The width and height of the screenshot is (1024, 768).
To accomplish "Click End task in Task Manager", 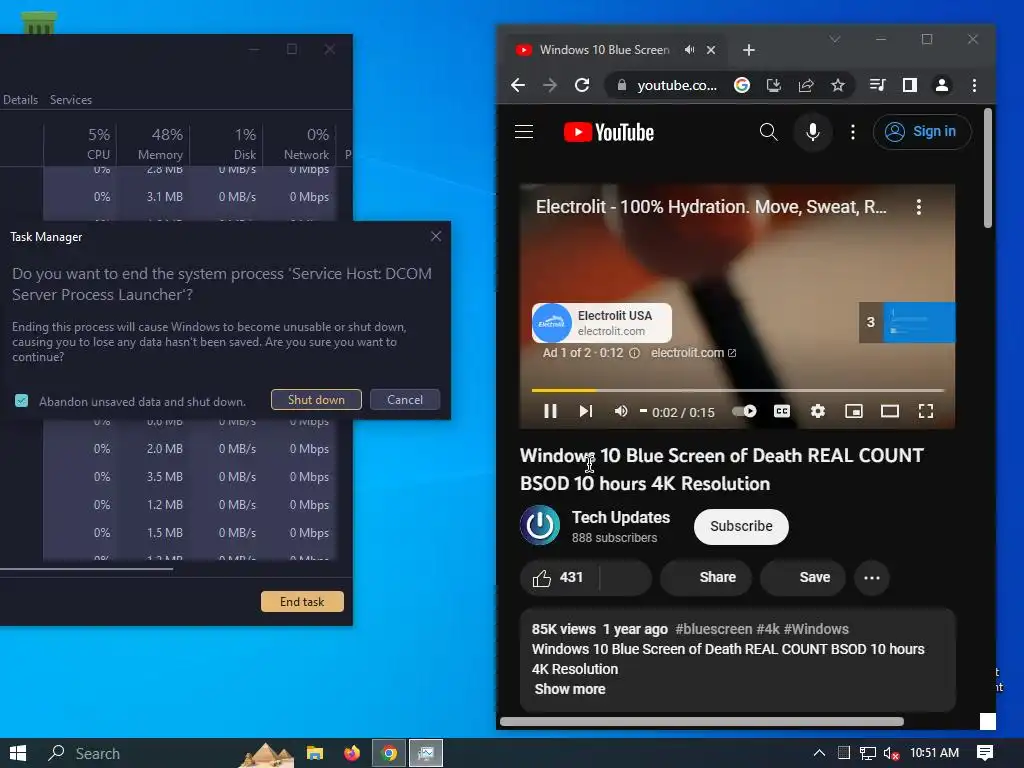I will tap(302, 601).
